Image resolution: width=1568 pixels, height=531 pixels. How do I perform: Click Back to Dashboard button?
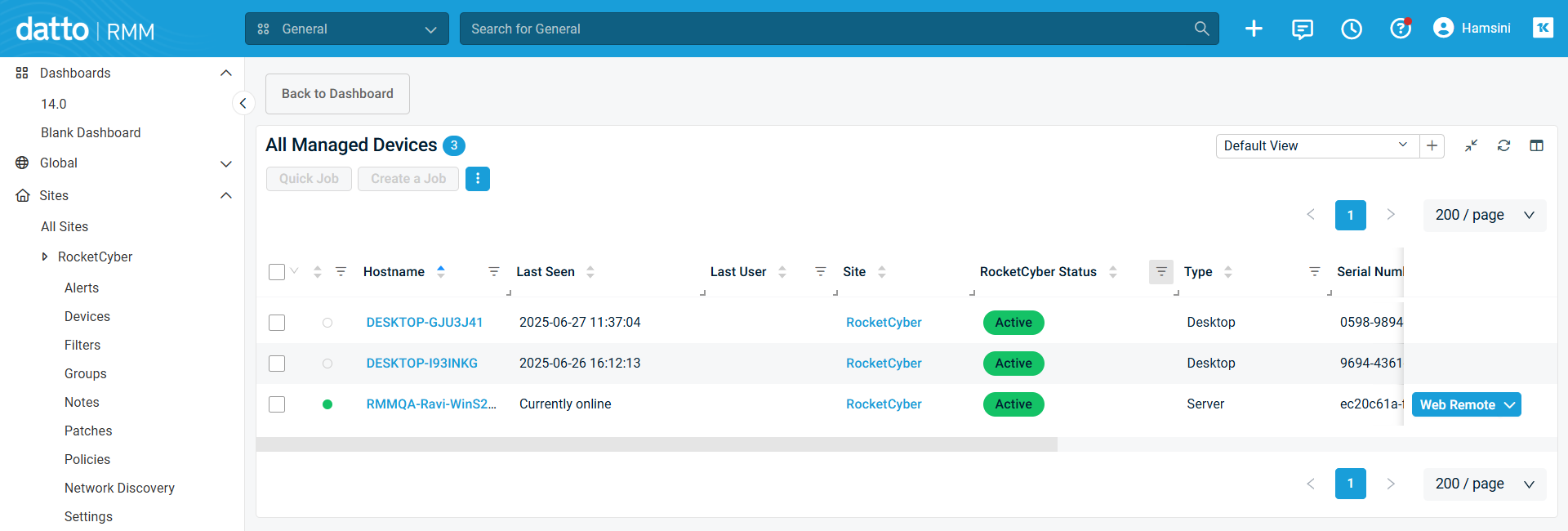[337, 94]
